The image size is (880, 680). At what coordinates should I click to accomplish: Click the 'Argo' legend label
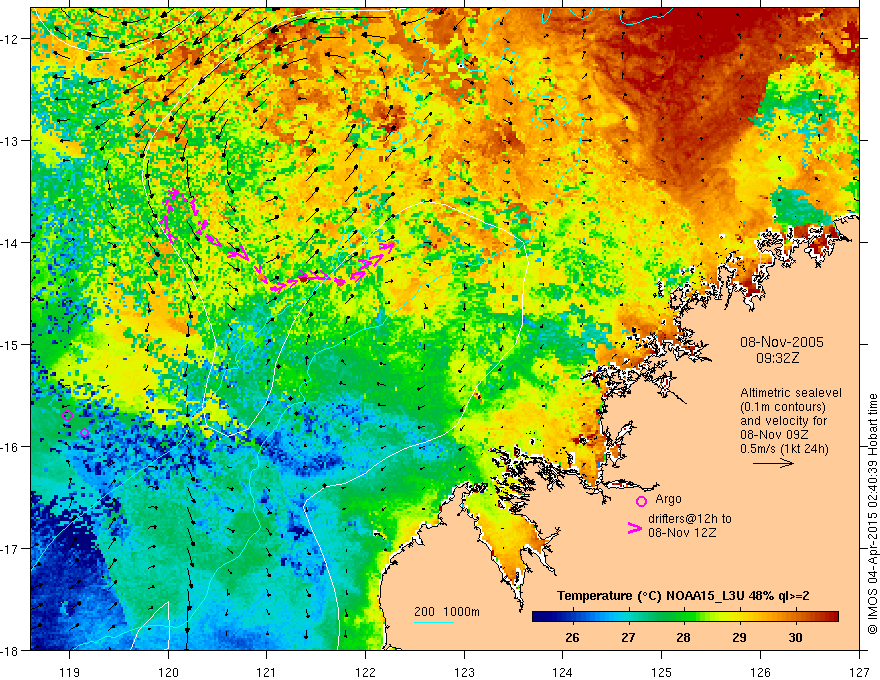tap(668, 499)
